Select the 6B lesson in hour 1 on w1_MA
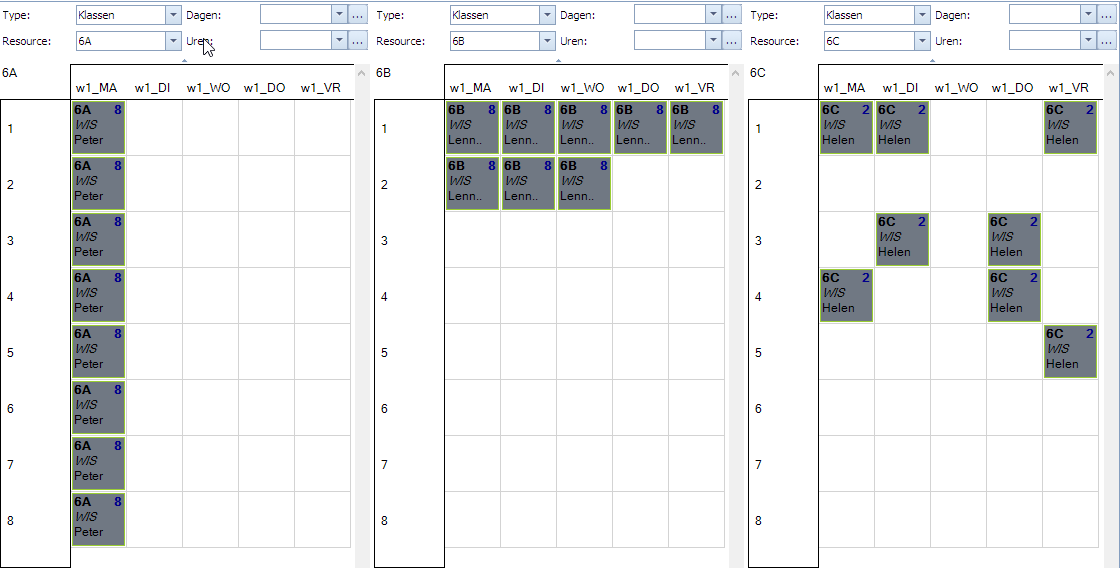 tap(472, 128)
